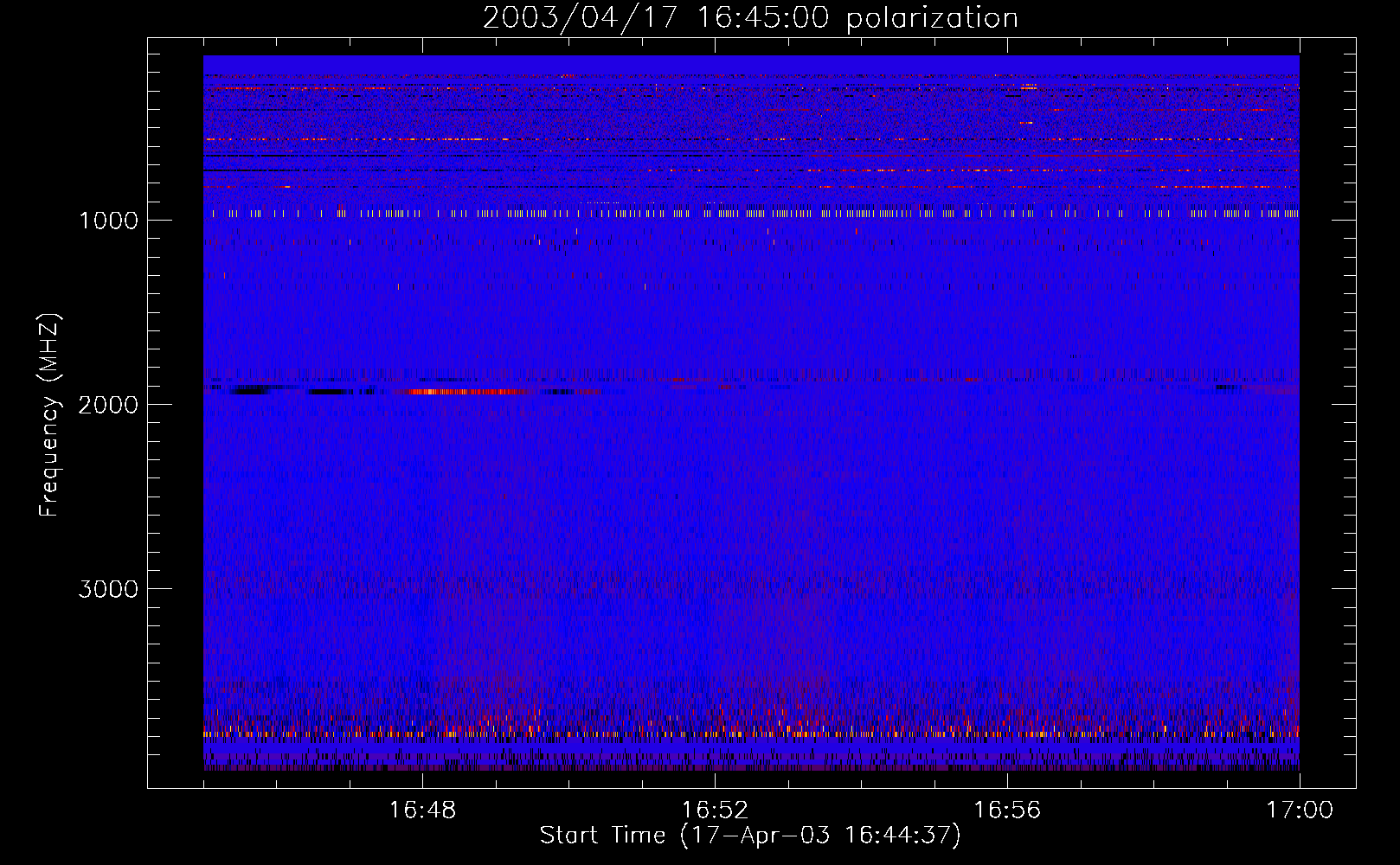Click the plot title '2003/04/17 16:45:00 polarization'
The image size is (1400, 865).
tap(750, 18)
